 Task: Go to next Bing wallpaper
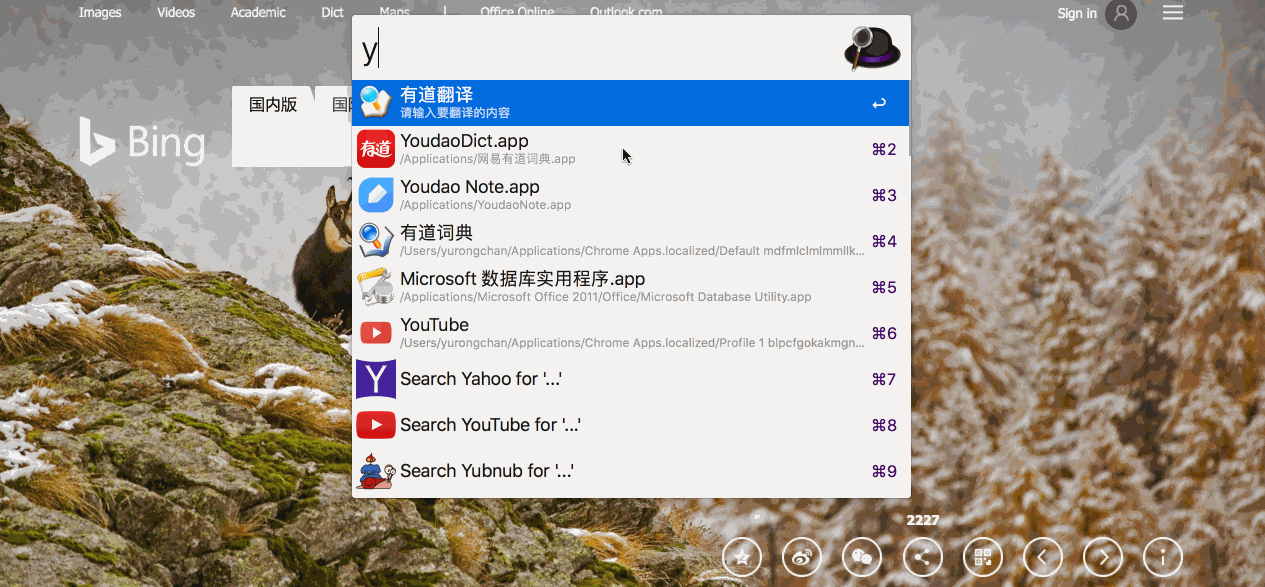tap(1103, 557)
